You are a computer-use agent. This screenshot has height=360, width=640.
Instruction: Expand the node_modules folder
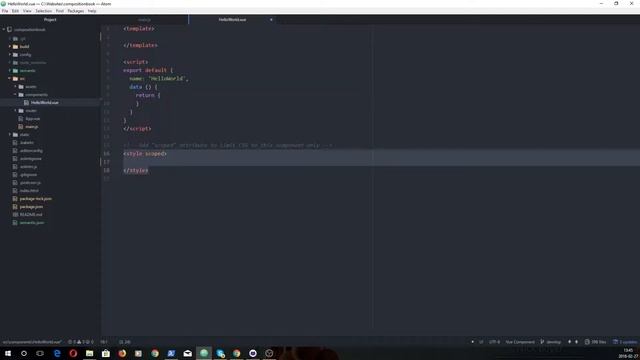pos(10,62)
